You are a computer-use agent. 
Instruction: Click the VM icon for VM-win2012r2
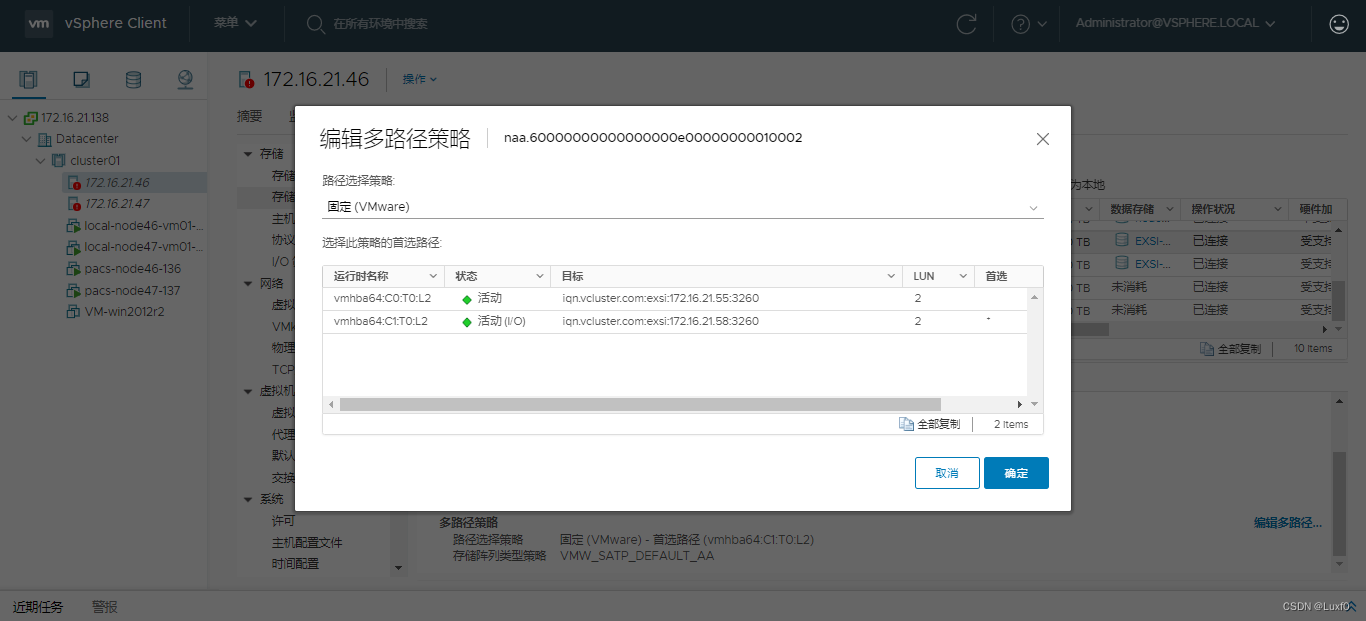pos(74,312)
